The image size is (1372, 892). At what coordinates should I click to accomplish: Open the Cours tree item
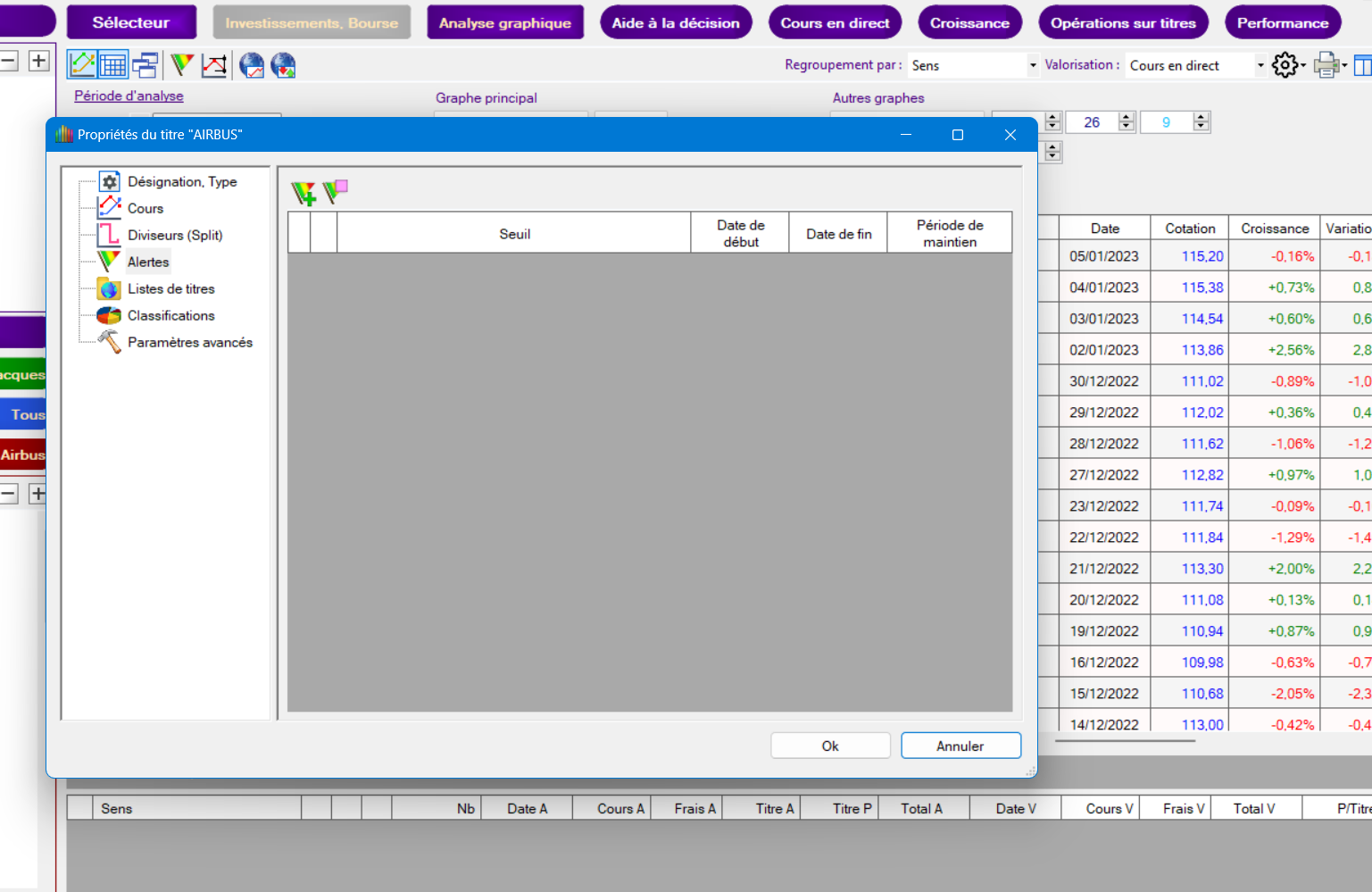[x=145, y=208]
